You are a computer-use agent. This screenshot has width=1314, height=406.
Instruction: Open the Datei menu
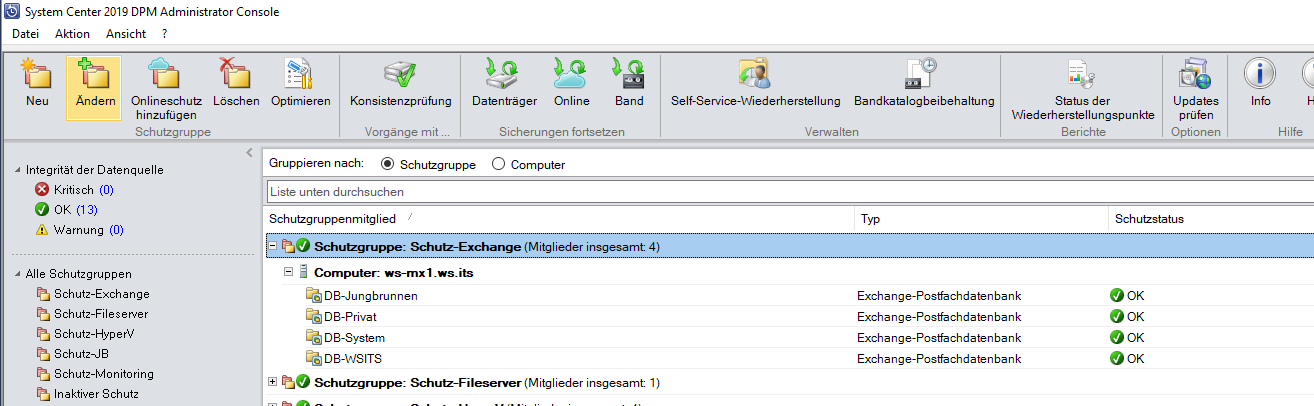[x=25, y=34]
